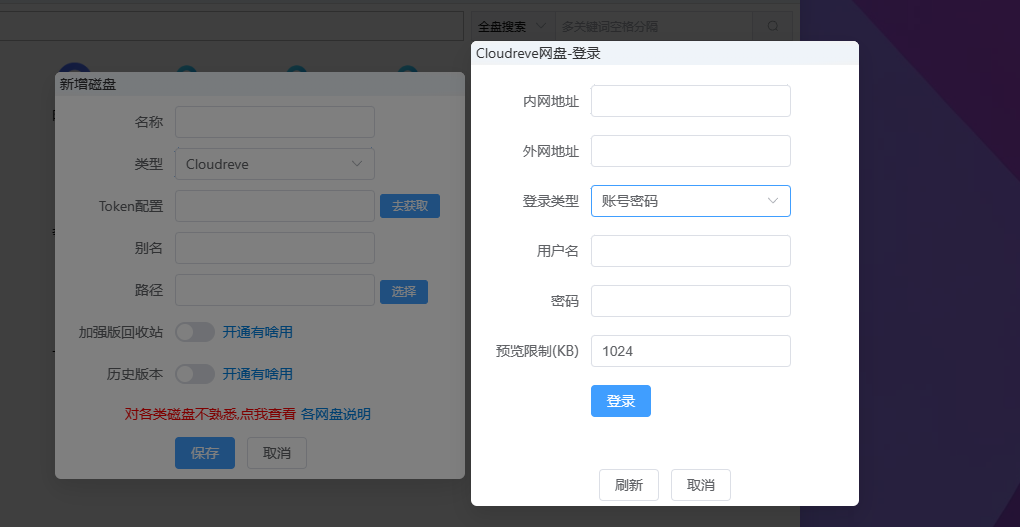The width and height of the screenshot is (1020, 527).
Task: Click the search magnifier icon
Action: 772,26
